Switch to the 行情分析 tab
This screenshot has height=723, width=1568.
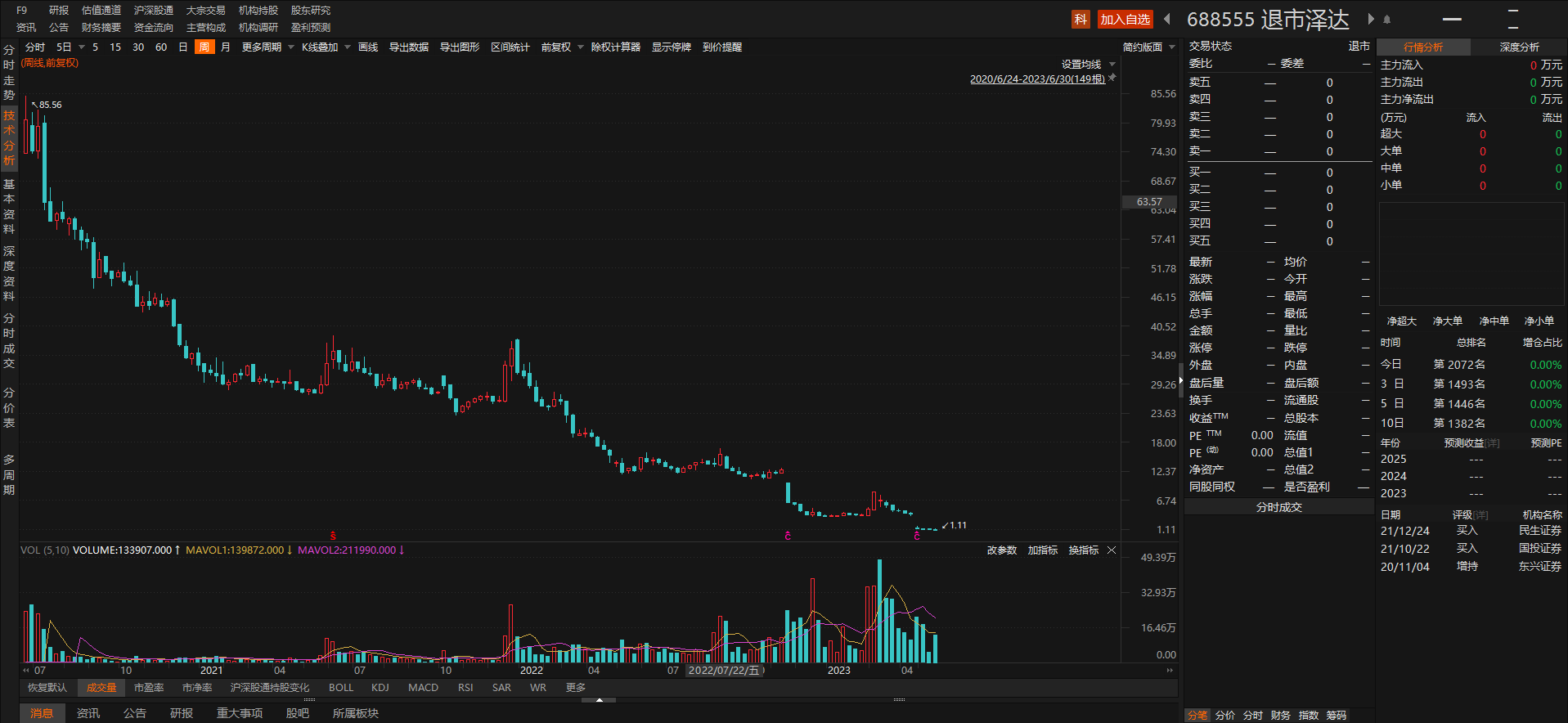1423,47
